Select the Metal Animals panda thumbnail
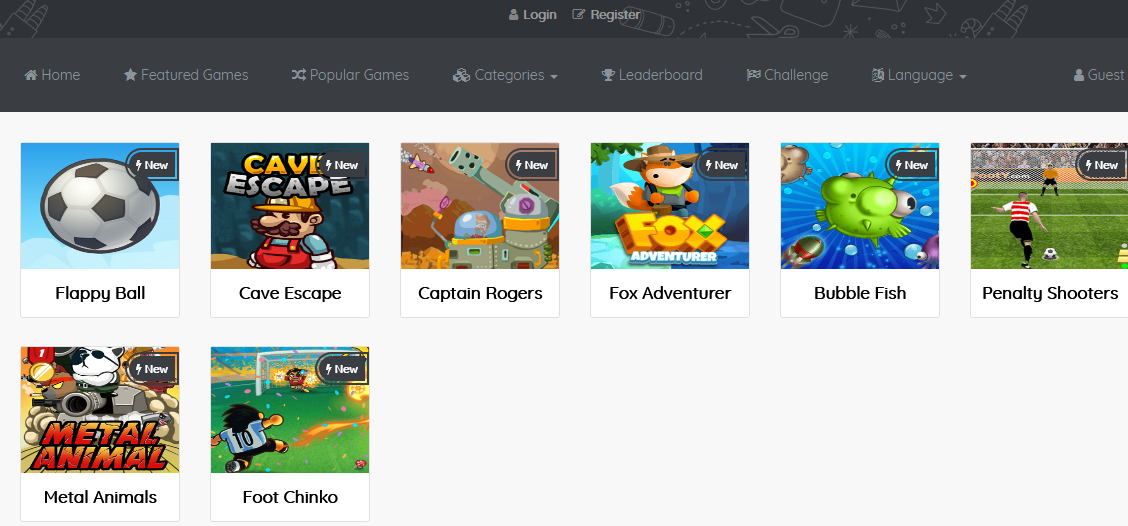 coord(100,410)
